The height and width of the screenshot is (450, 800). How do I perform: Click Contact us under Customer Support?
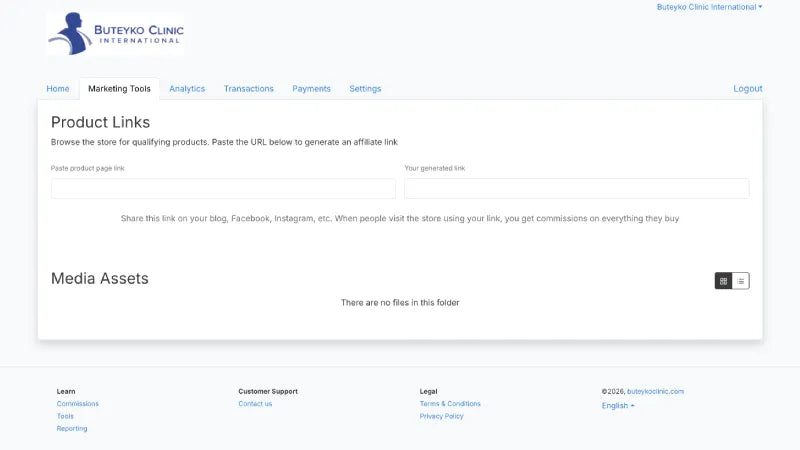(255, 404)
